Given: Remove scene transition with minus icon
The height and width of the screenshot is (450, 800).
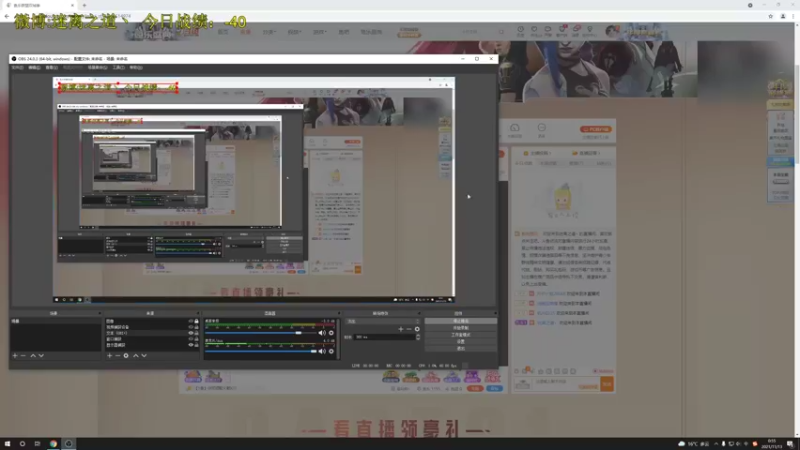Looking at the screenshot, I should pos(409,329).
